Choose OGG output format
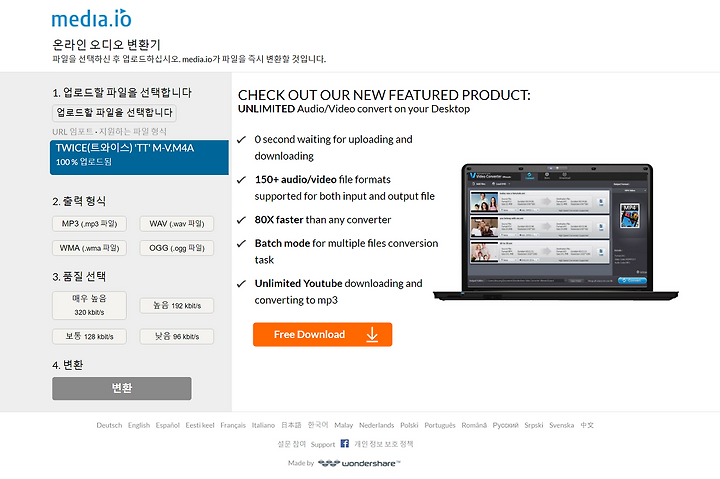The image size is (720, 479). [177, 248]
